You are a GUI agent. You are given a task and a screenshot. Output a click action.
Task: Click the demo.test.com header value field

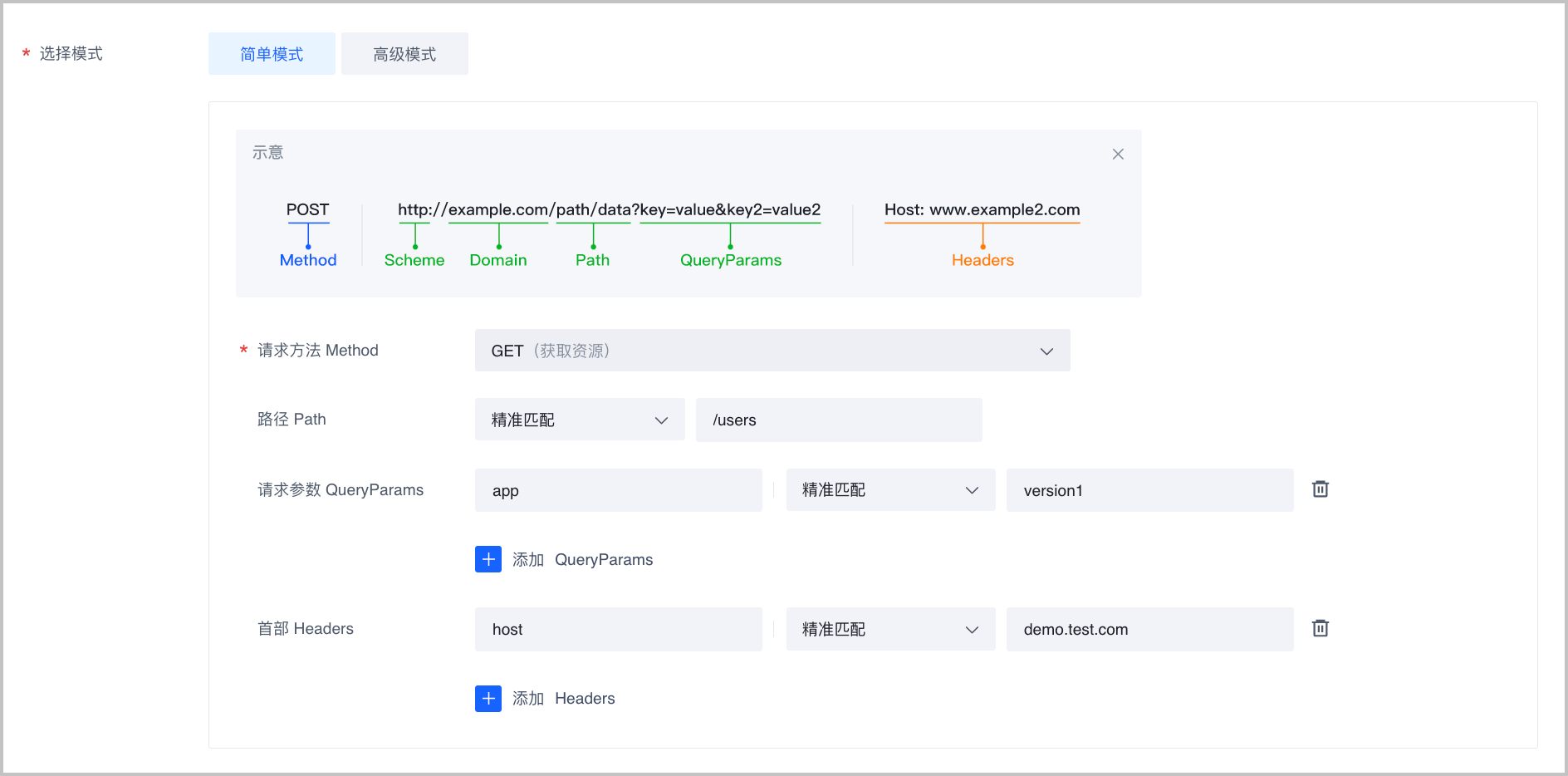(1149, 629)
